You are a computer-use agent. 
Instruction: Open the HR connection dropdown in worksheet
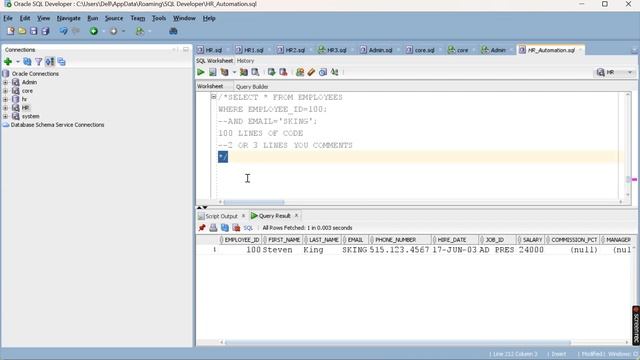point(630,72)
